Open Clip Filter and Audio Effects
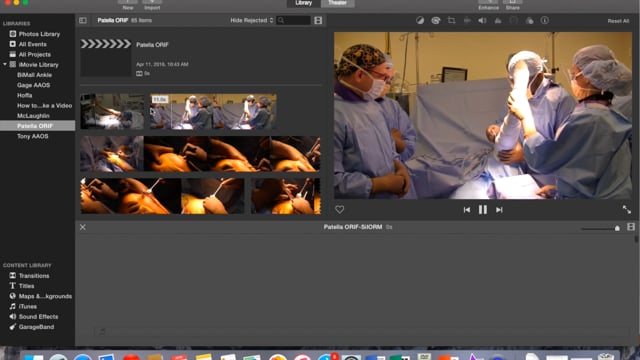Image resolution: width=640 pixels, height=360 pixels. (x=529, y=20)
